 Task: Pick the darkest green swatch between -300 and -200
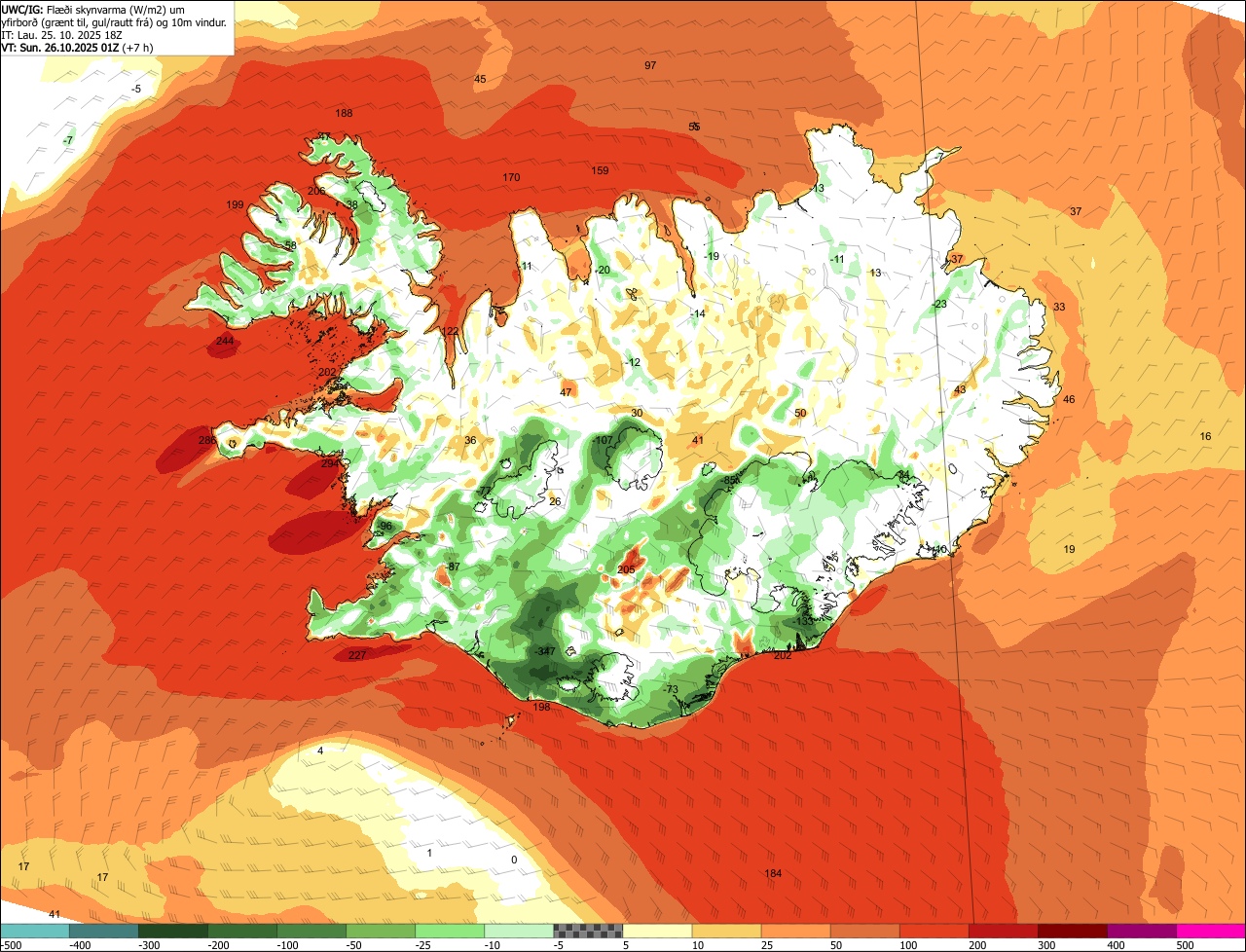click(173, 931)
